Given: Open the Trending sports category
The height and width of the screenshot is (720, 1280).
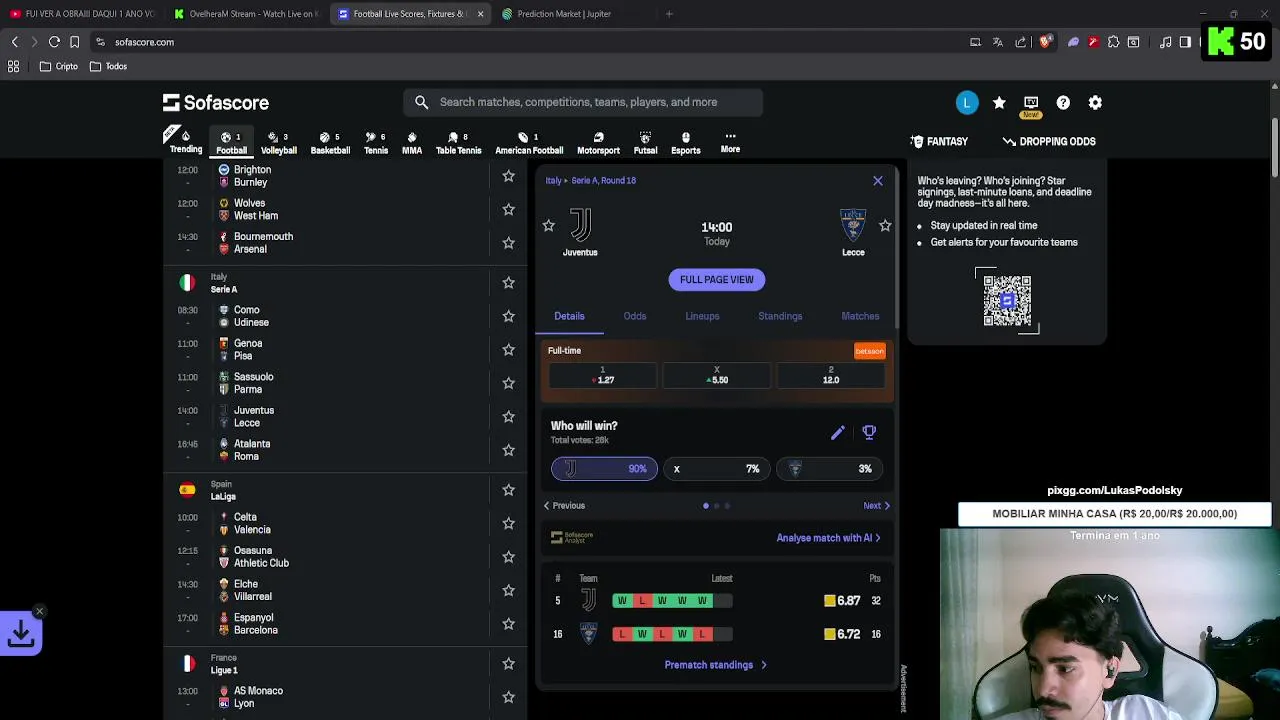Looking at the screenshot, I should 185,142.
